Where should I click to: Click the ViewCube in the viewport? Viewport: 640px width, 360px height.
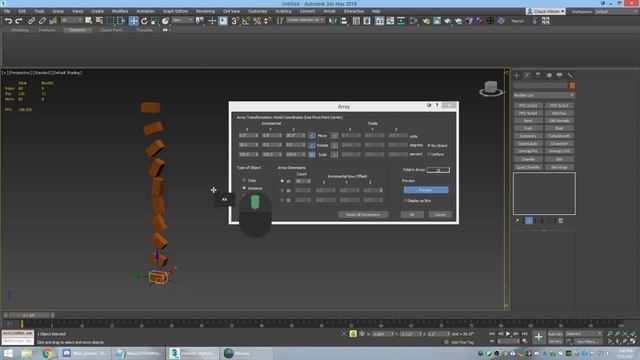[491, 88]
